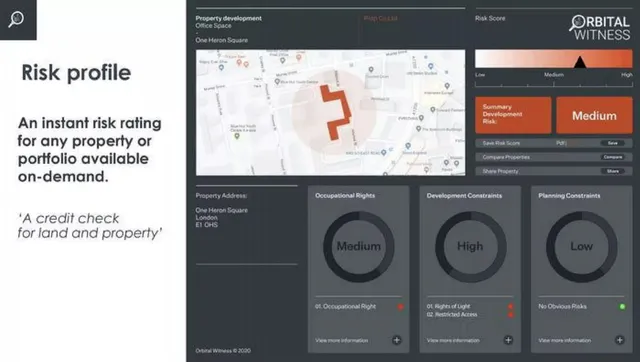Click the green map pin on map
Screen dimensions: 640x362
pos(237,136)
